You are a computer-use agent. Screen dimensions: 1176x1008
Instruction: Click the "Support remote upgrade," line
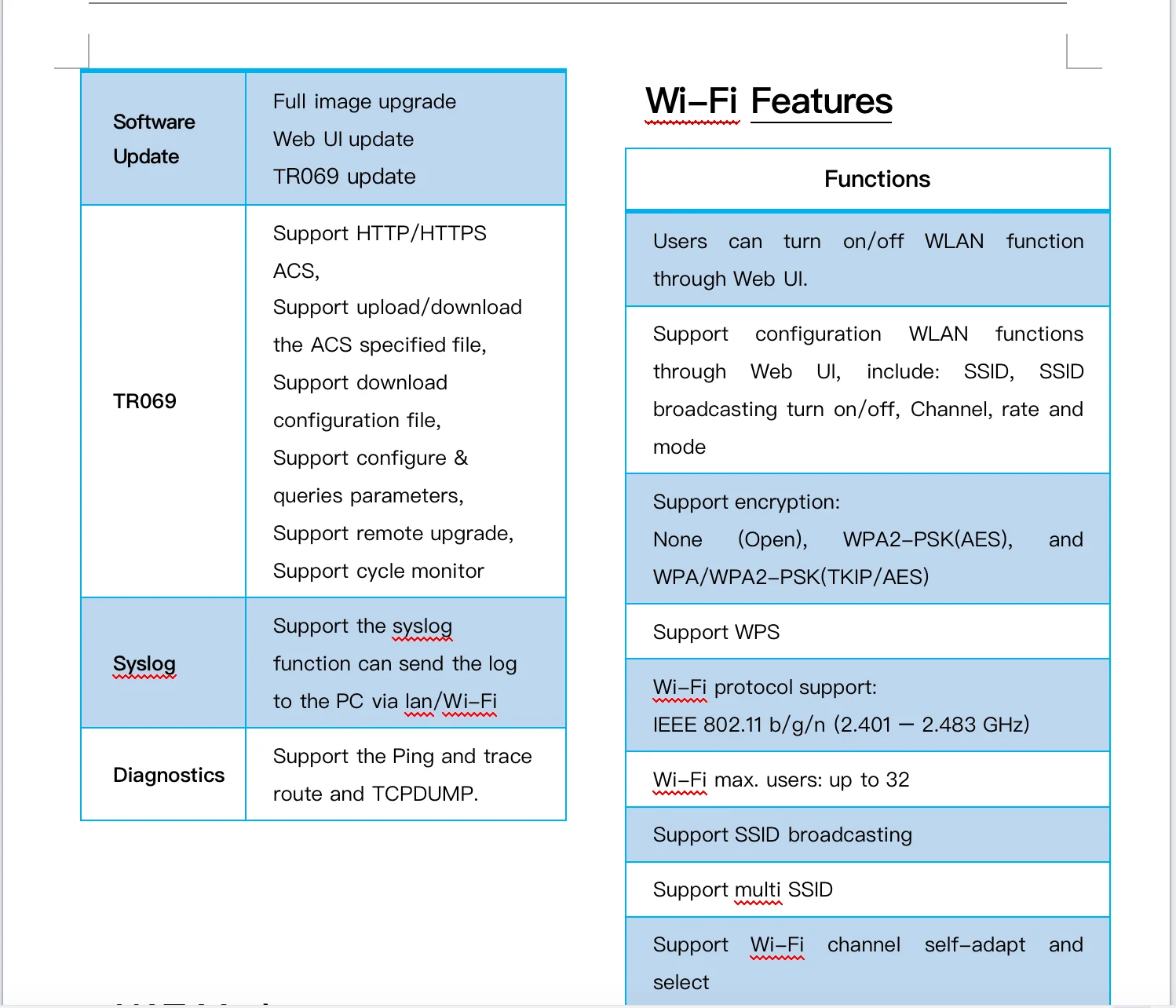(393, 533)
